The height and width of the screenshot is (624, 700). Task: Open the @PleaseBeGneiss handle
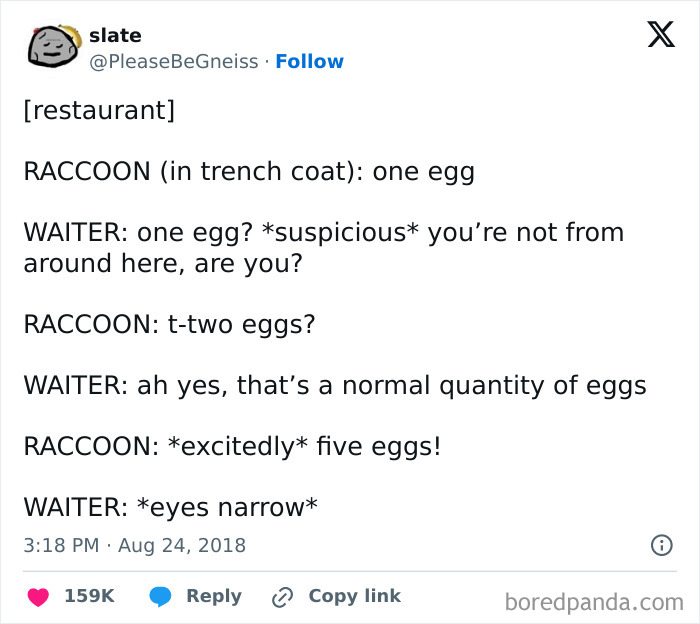[176, 61]
